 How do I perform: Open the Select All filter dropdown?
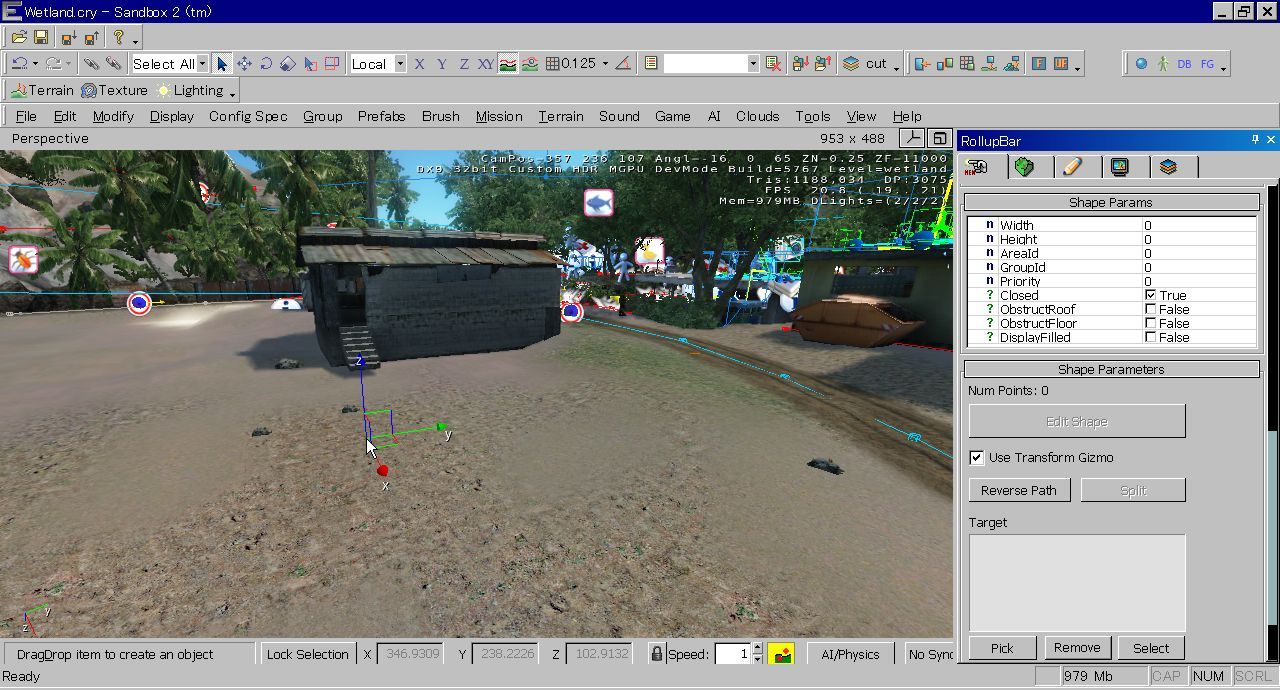pyautogui.click(x=202, y=63)
